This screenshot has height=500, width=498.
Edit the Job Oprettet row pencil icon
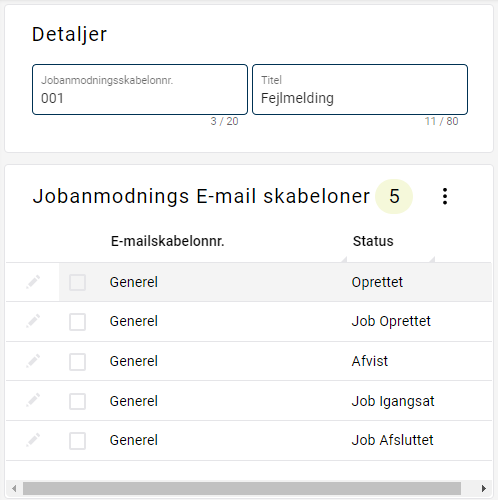coord(33,321)
